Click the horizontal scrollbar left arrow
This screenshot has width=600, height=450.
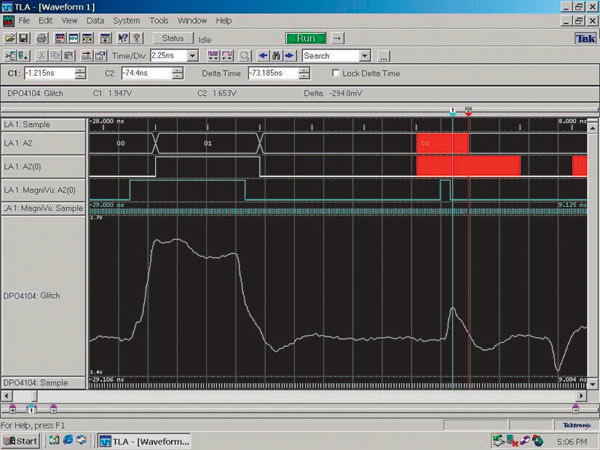click(7, 396)
